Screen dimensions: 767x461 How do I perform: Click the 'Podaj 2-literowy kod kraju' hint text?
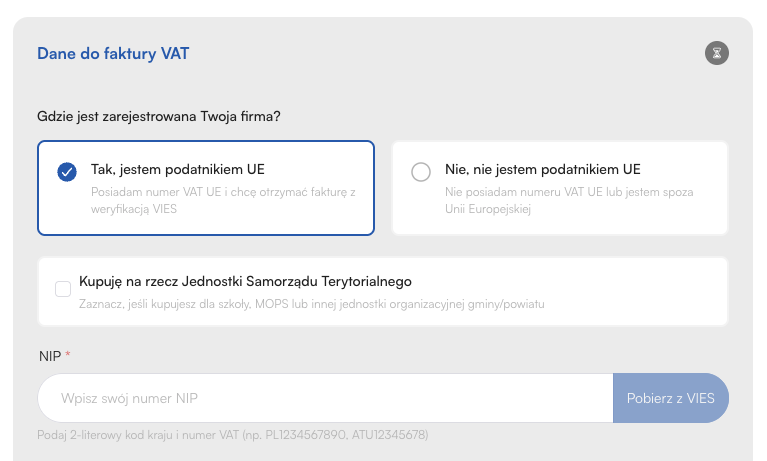coord(232,435)
